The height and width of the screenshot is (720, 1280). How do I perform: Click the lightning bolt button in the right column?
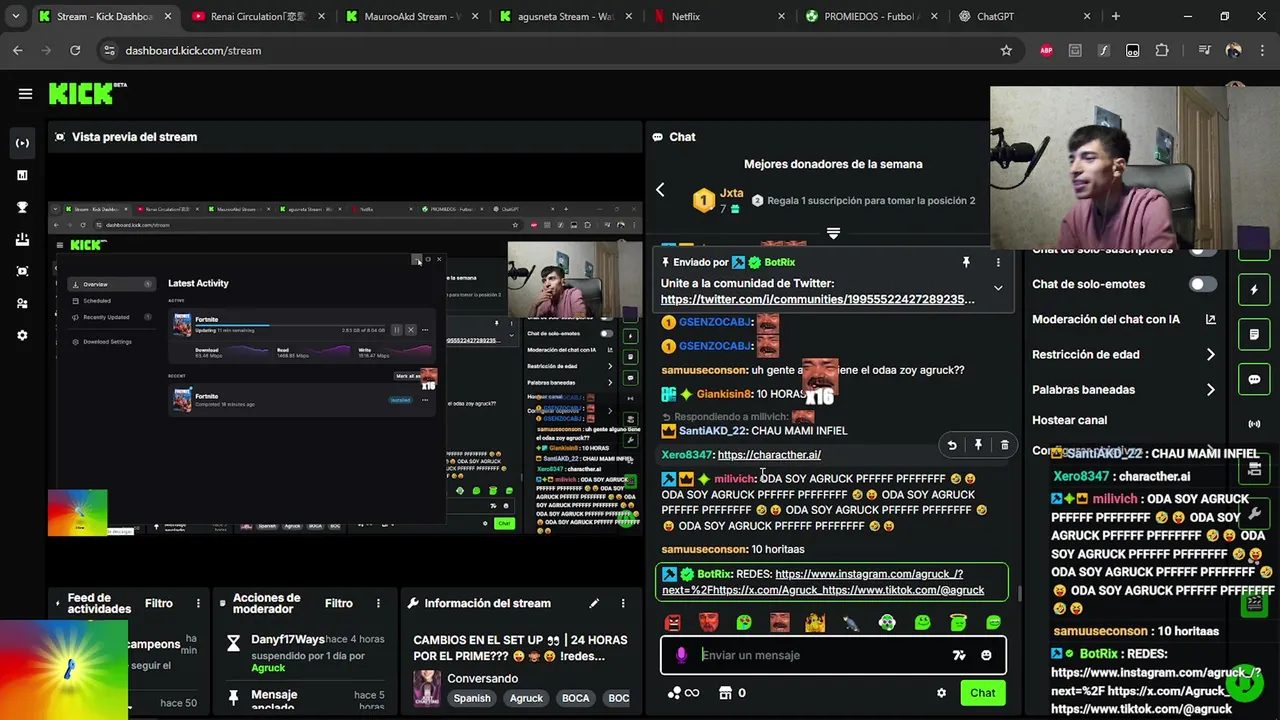coord(1254,290)
